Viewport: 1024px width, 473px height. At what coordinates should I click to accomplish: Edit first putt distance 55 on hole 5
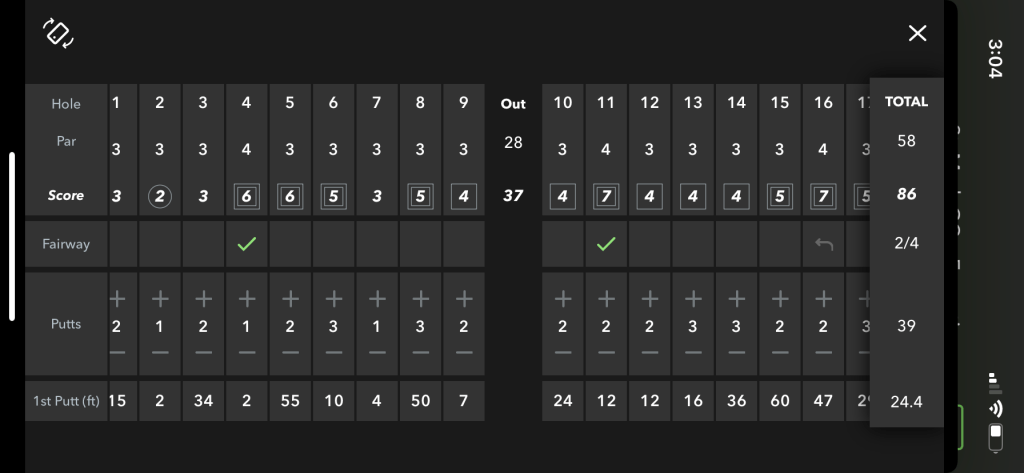(x=290, y=401)
